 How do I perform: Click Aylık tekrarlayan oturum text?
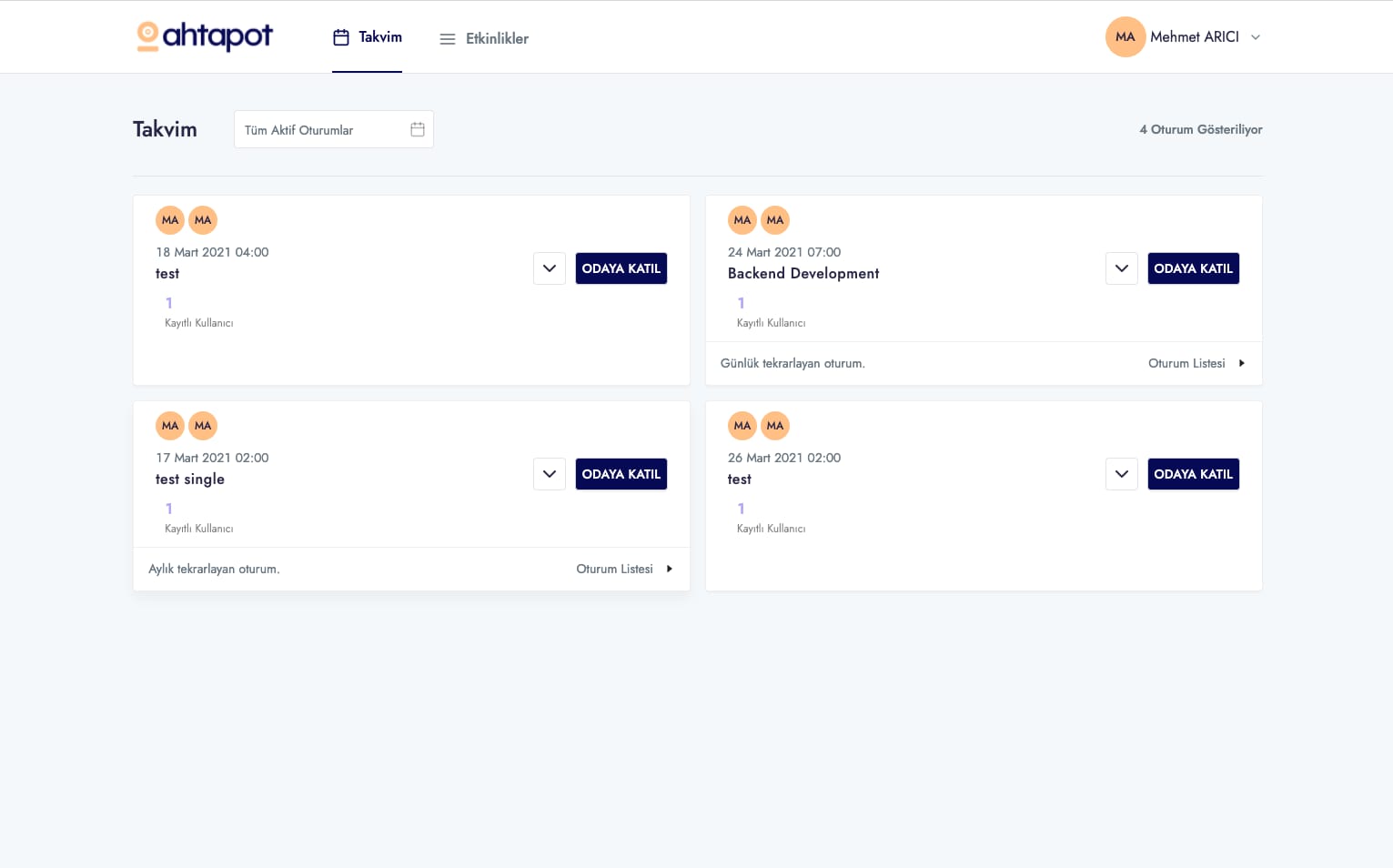coord(214,569)
